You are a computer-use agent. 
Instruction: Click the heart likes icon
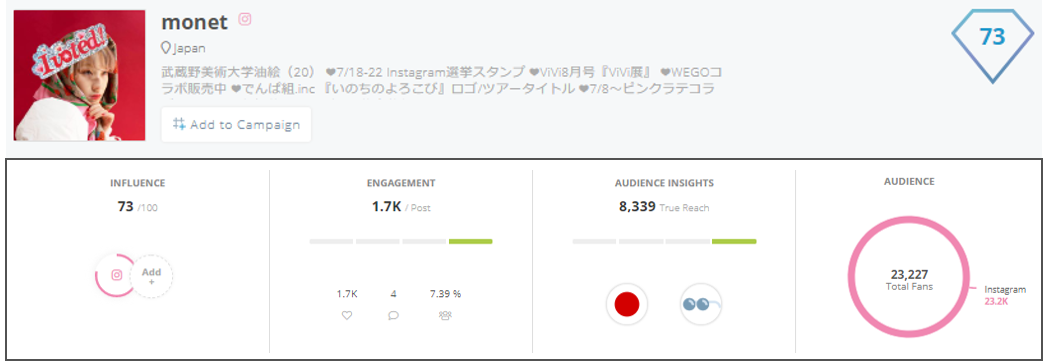point(347,316)
